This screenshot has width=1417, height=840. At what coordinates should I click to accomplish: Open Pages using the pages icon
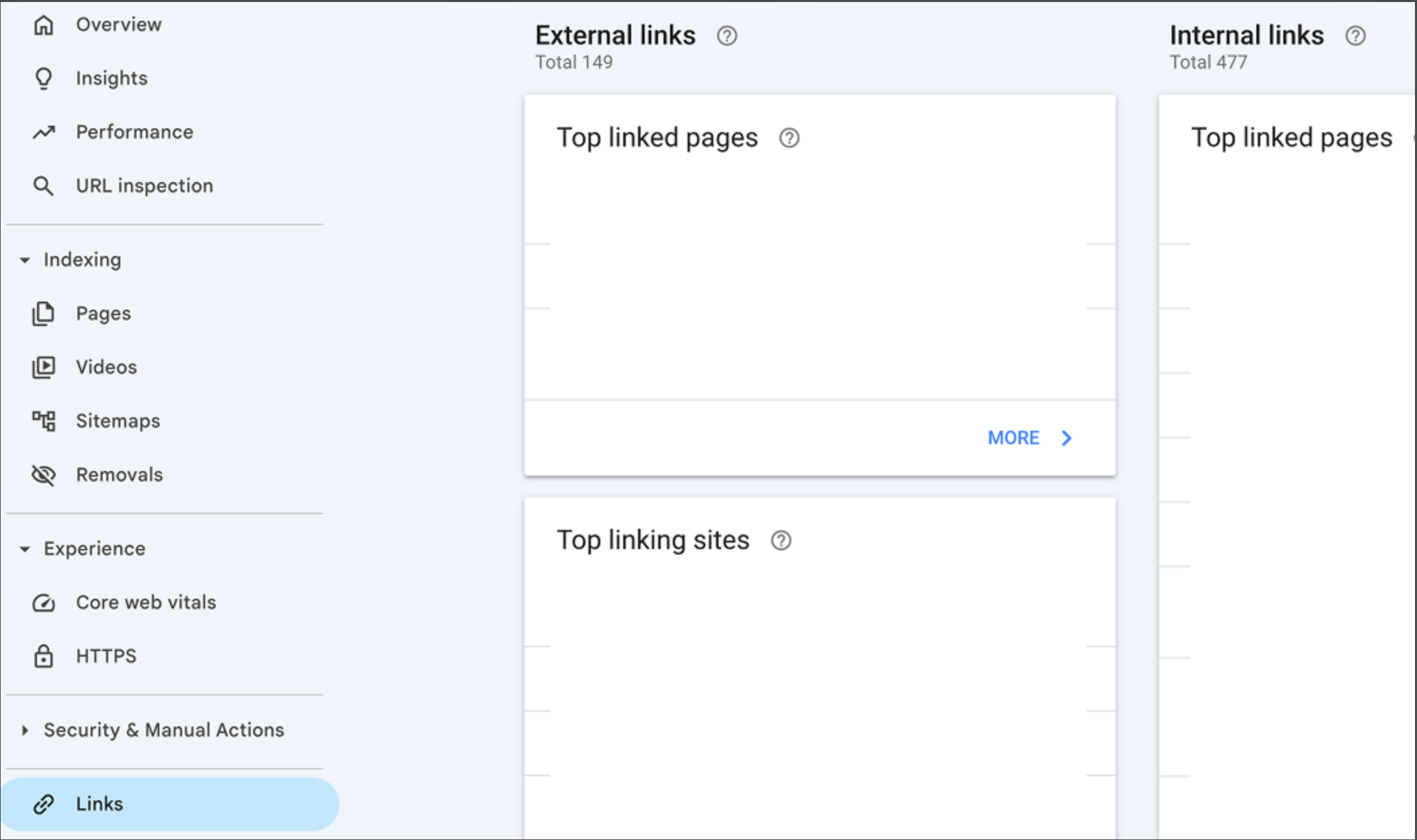pos(44,313)
